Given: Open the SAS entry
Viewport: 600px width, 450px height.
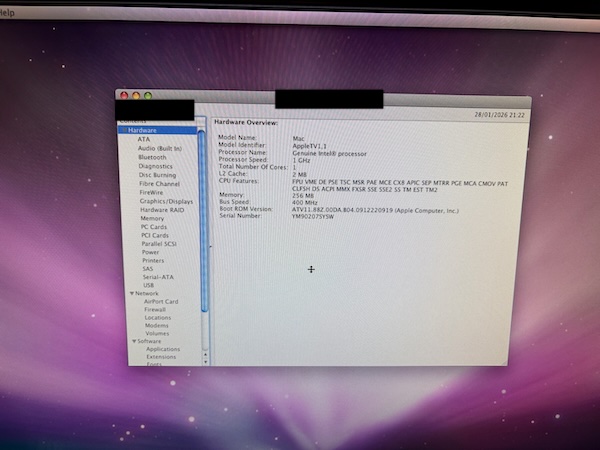Looking at the screenshot, I should point(148,269).
